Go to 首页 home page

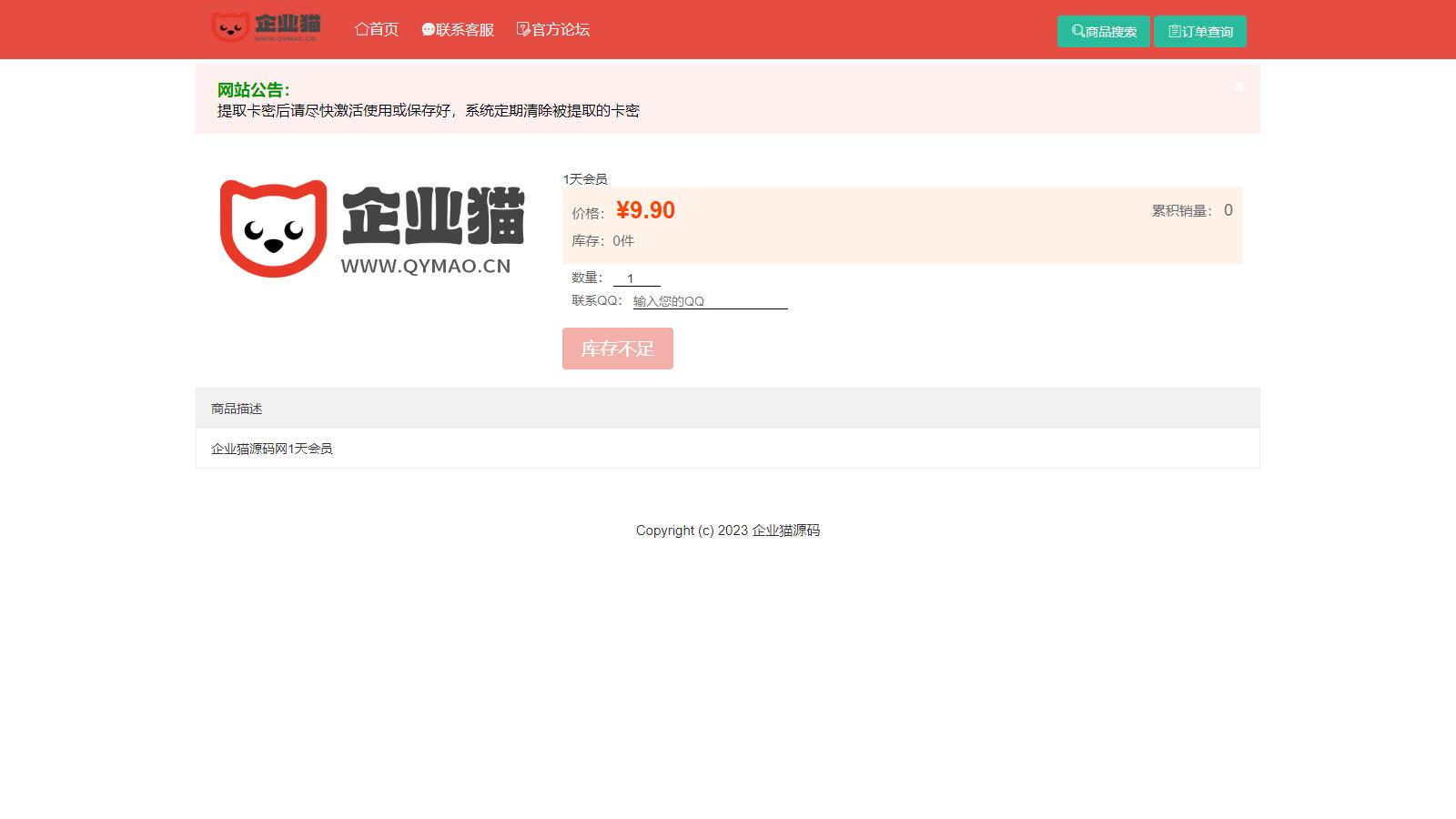point(377,29)
